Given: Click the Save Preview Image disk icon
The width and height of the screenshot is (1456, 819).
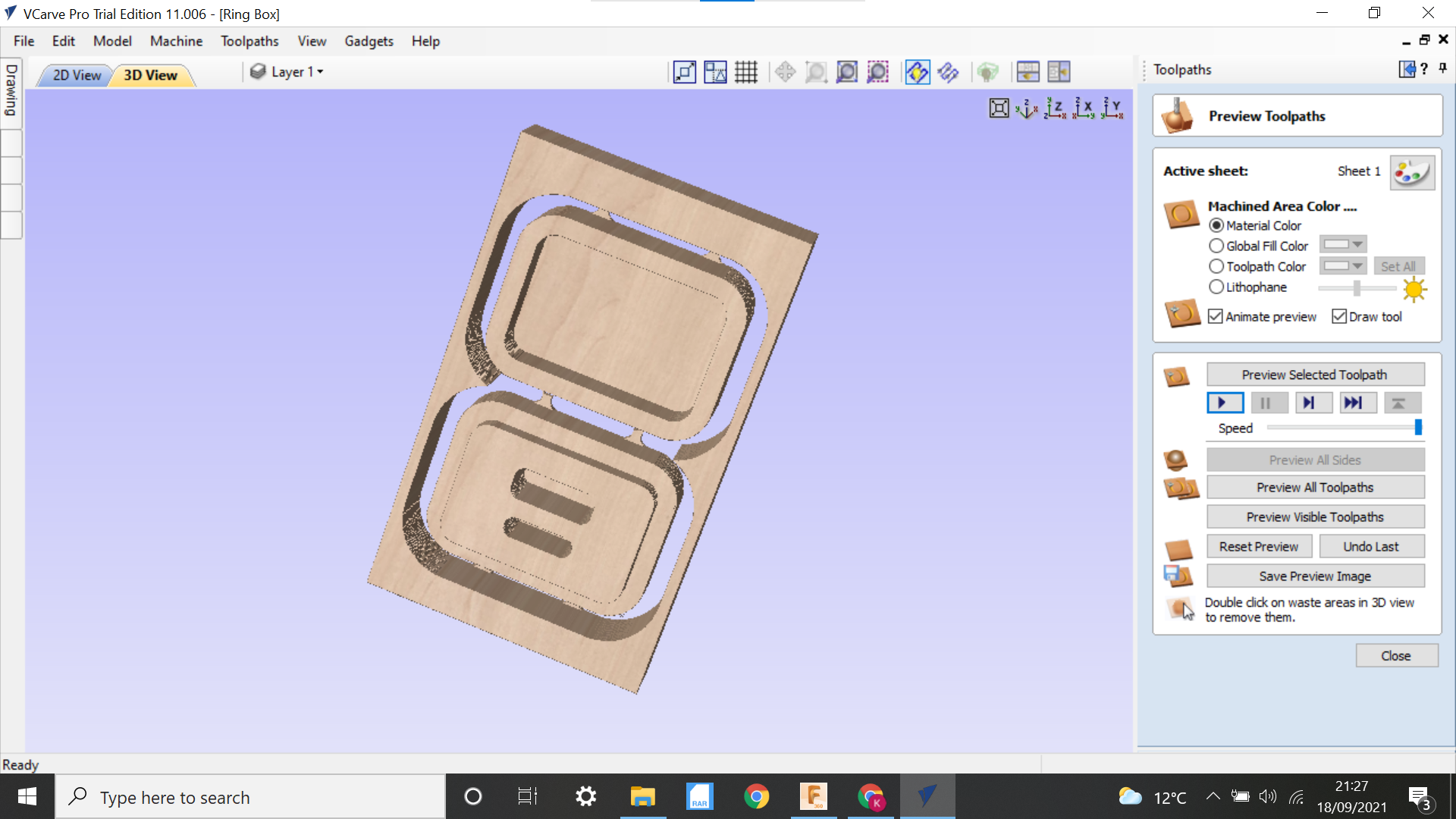Looking at the screenshot, I should (x=1178, y=576).
